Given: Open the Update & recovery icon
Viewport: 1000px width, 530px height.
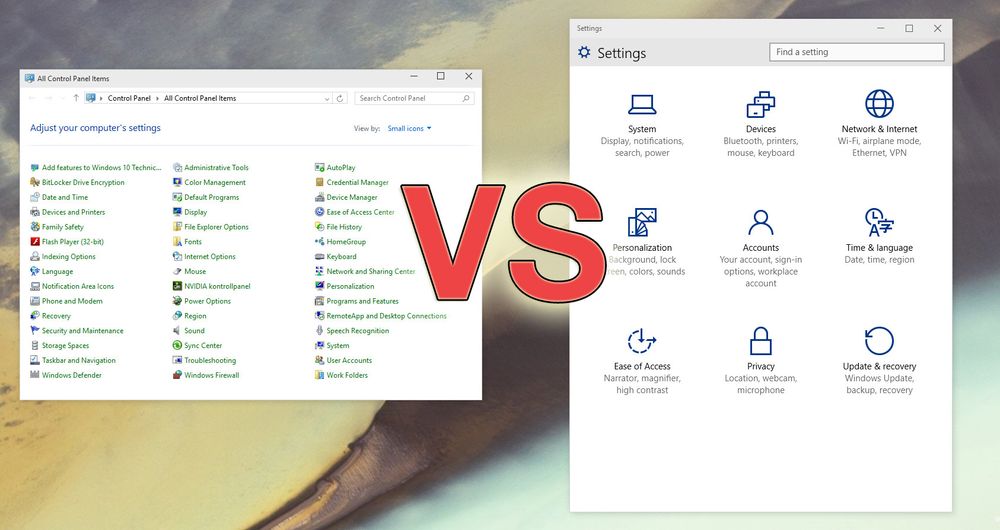Looking at the screenshot, I should coord(879,341).
